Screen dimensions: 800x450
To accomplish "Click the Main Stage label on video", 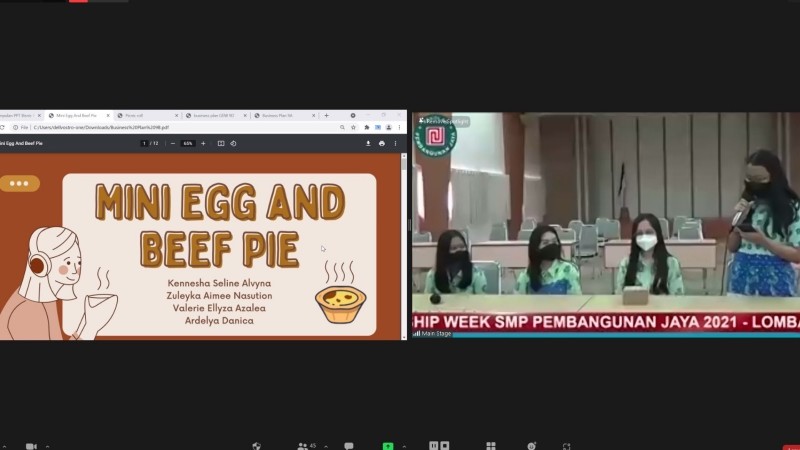I will 436,333.
